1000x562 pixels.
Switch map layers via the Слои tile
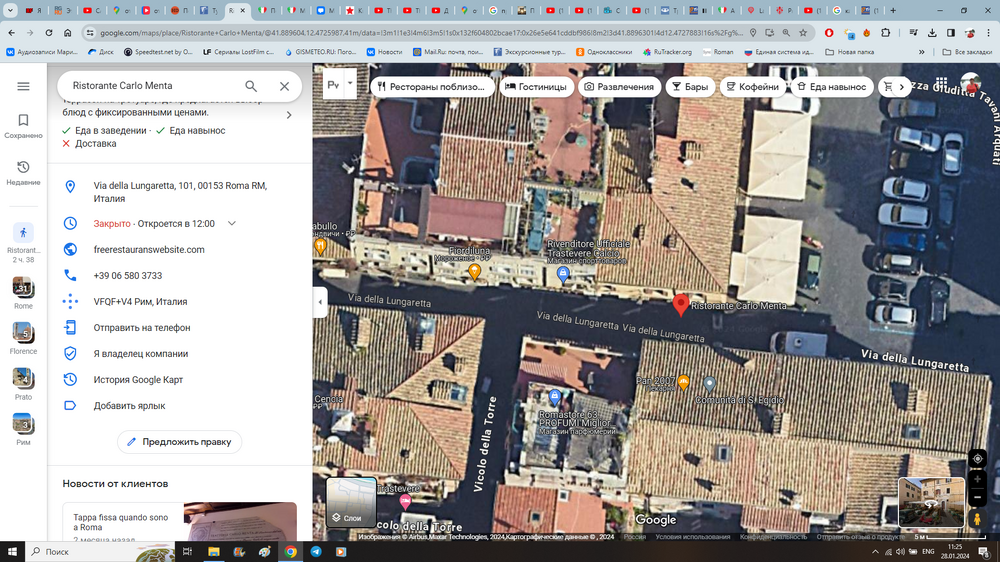pyautogui.click(x=351, y=503)
